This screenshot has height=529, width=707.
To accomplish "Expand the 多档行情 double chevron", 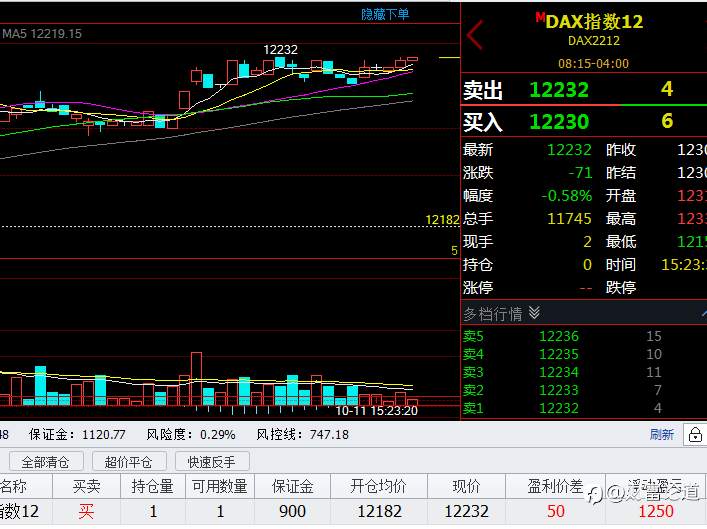I will [534, 313].
